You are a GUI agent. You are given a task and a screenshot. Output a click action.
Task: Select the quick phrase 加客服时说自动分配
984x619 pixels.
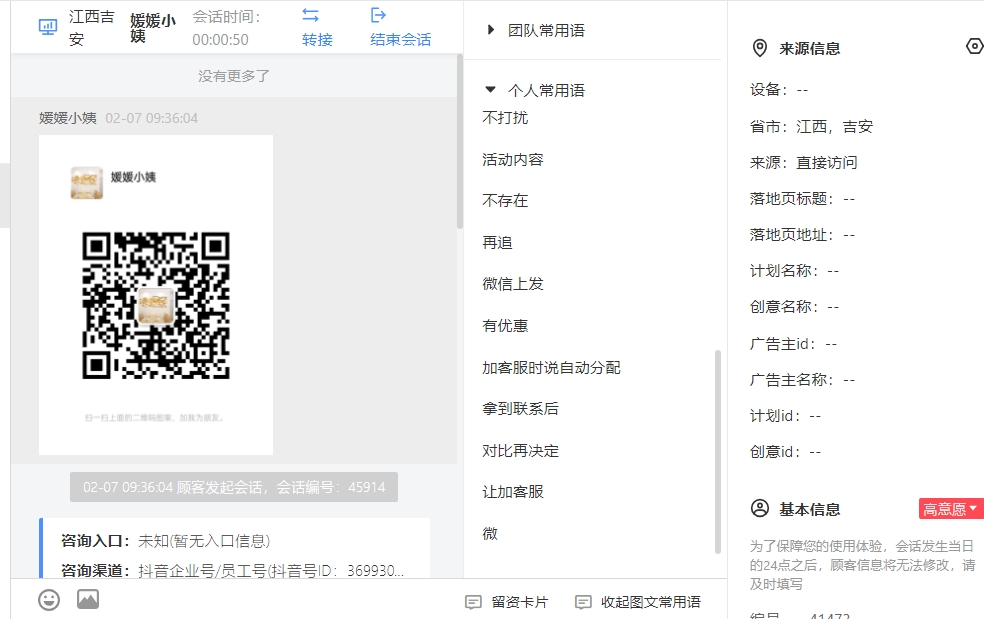(x=552, y=367)
